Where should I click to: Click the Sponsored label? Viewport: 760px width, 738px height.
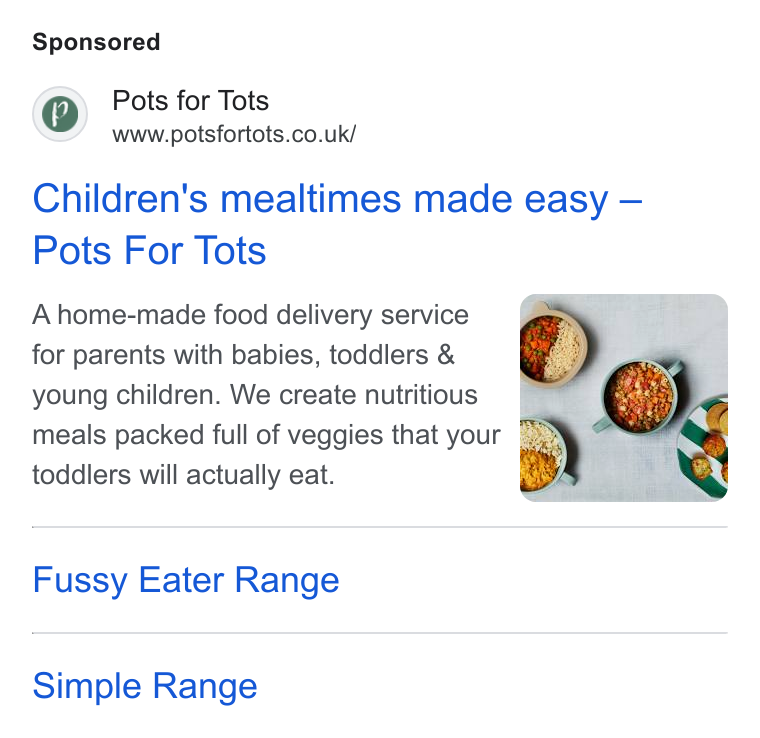click(x=96, y=42)
